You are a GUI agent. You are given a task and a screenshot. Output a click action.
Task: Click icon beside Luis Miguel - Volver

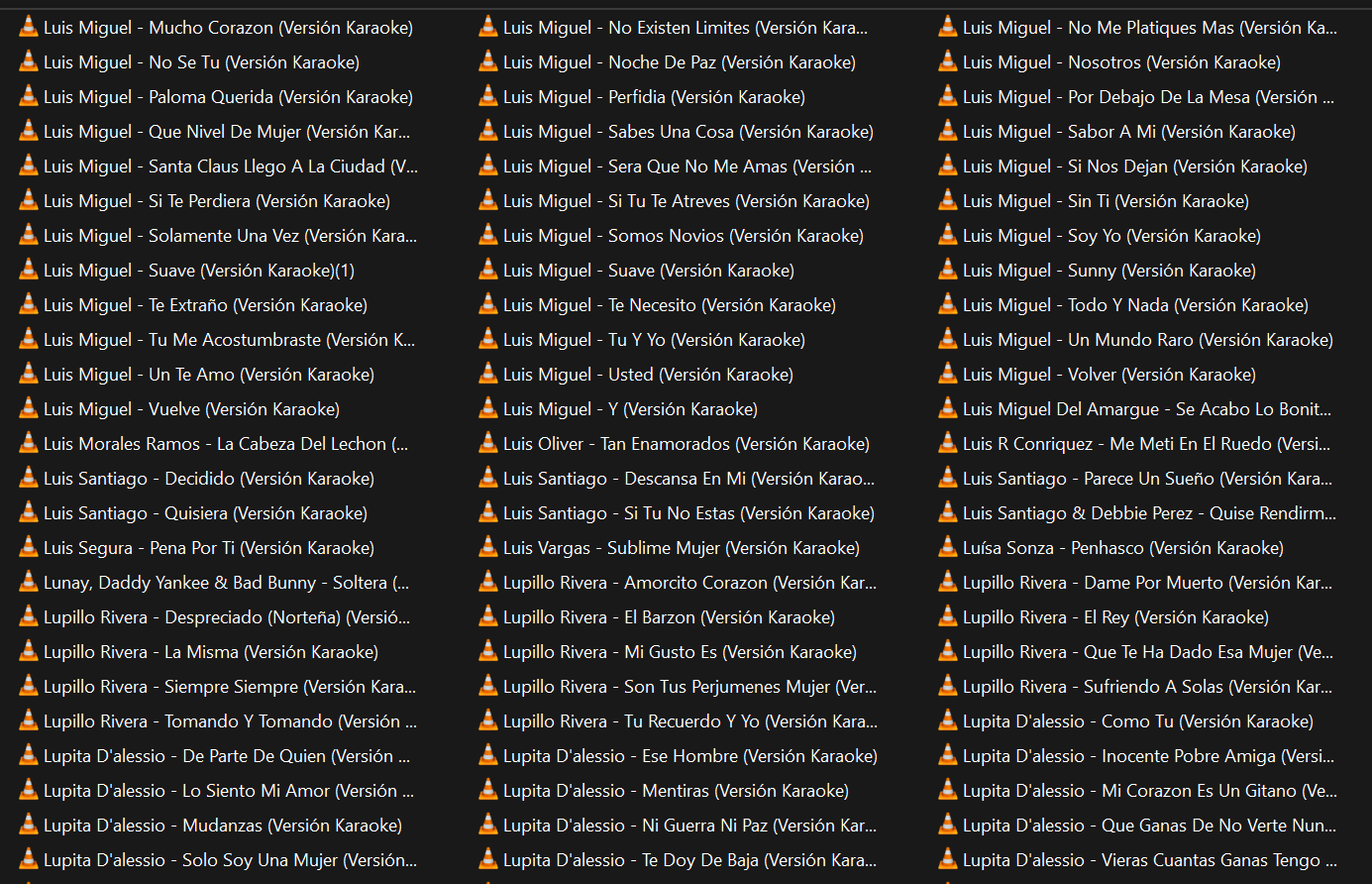click(x=948, y=375)
